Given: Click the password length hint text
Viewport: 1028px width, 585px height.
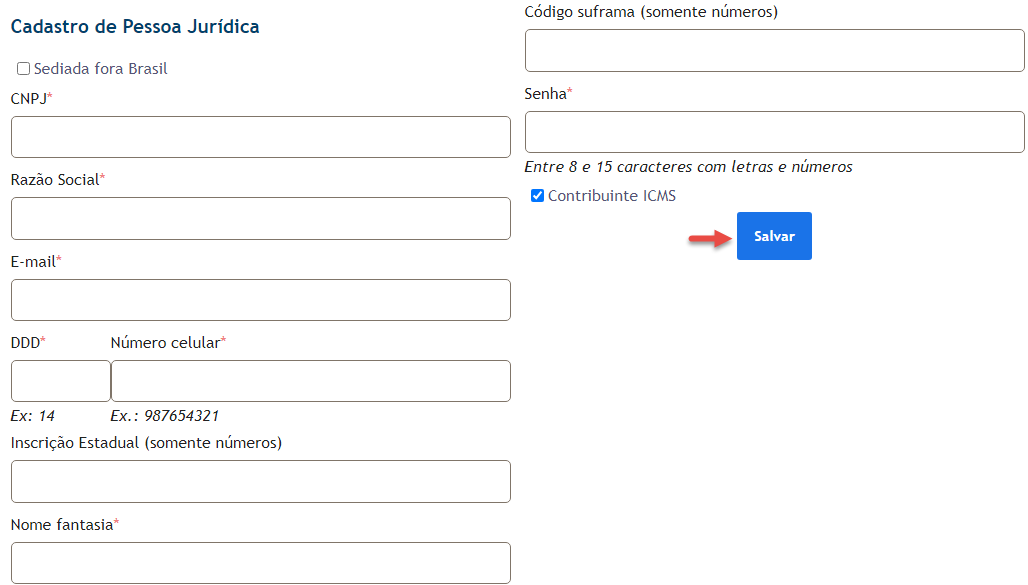Looking at the screenshot, I should point(688,167).
